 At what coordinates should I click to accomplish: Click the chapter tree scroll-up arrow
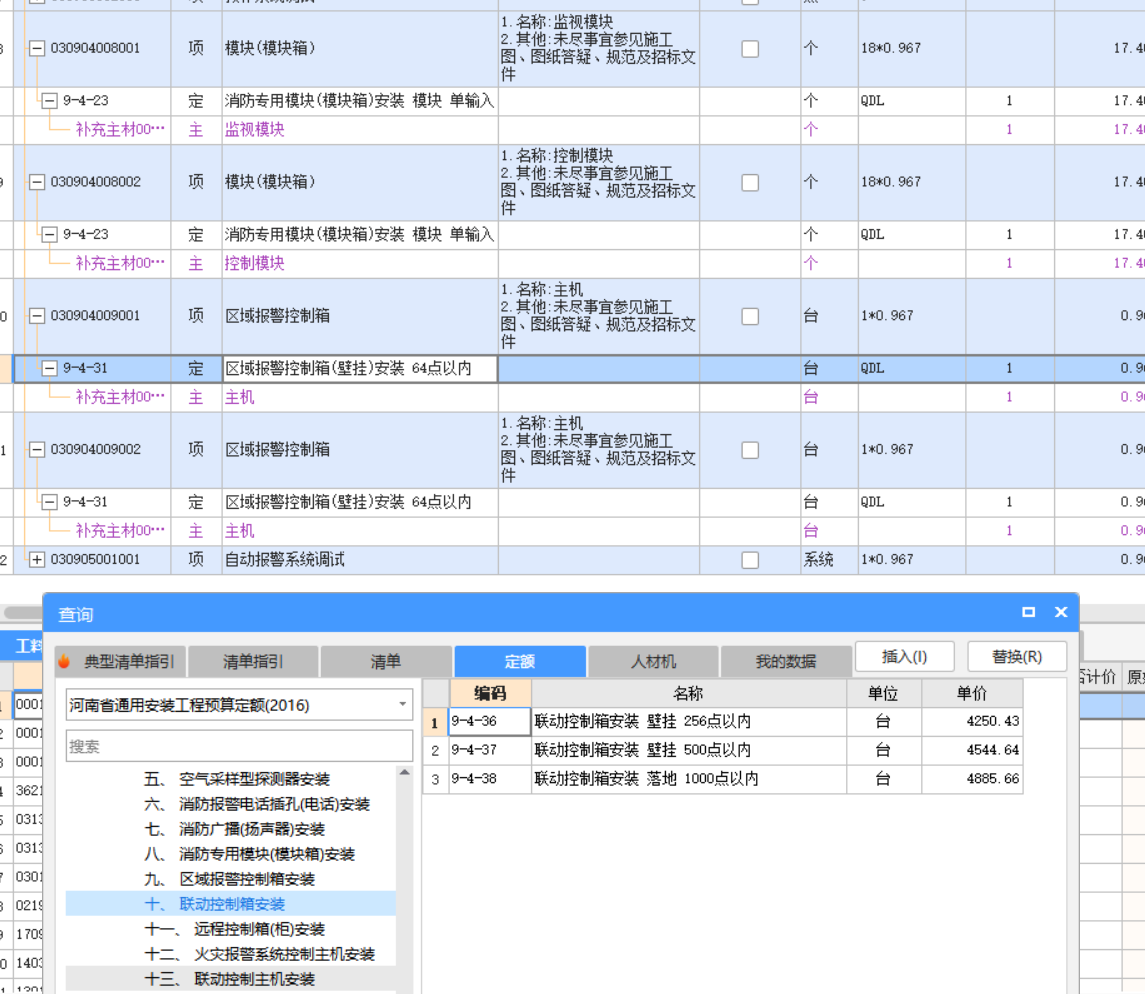click(x=405, y=773)
